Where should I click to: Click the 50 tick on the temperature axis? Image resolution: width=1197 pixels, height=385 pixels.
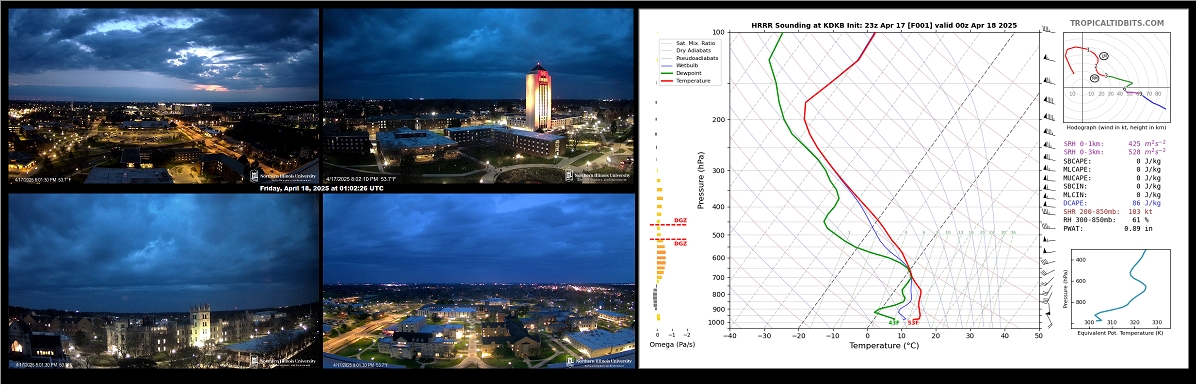point(1038,335)
